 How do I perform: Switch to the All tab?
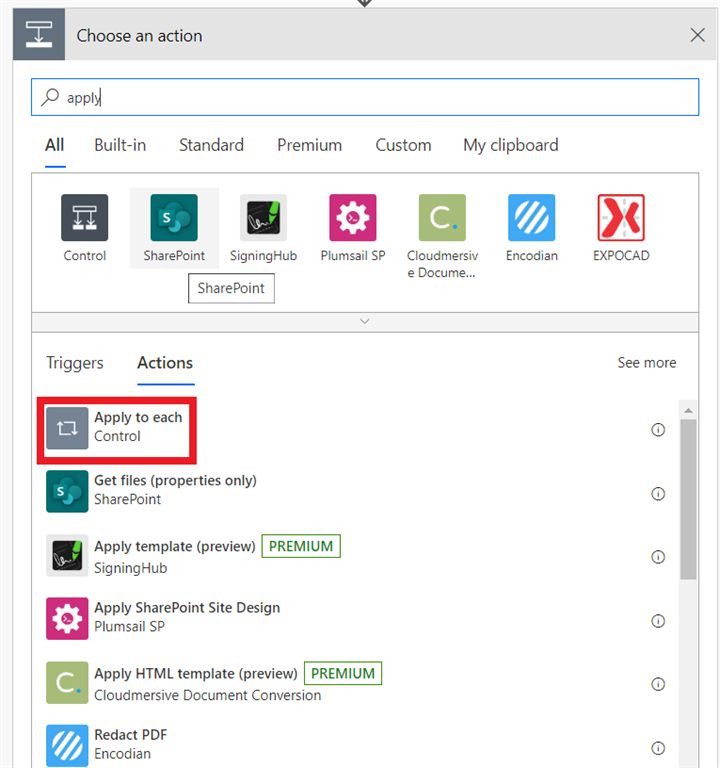[x=54, y=145]
